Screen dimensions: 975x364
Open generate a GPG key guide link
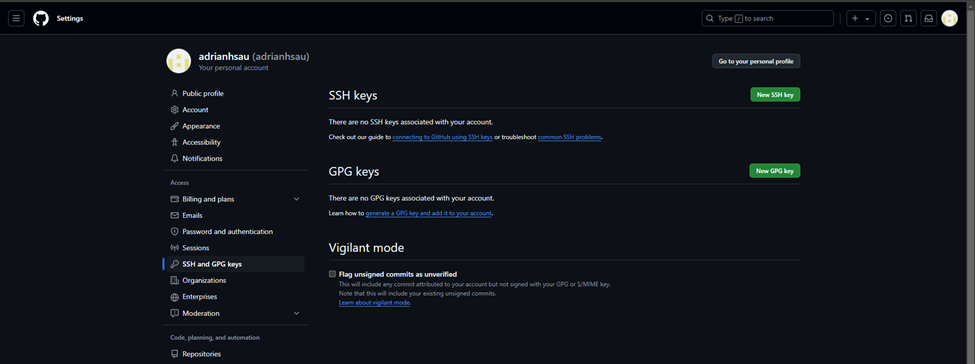428,213
